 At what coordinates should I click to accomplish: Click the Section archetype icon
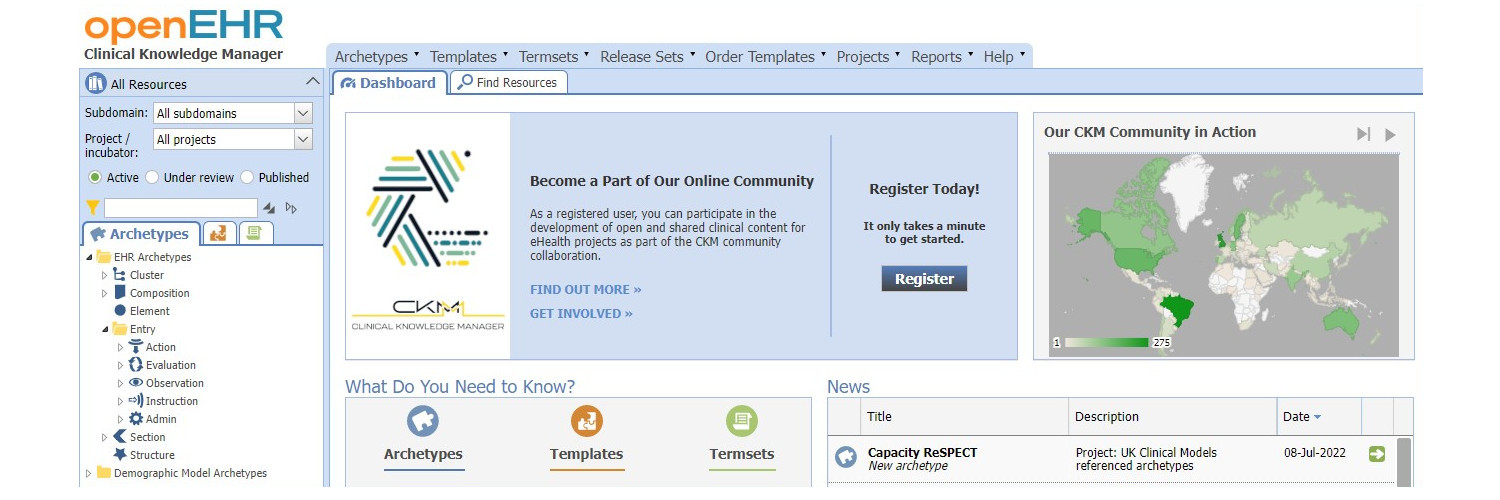[x=120, y=437]
